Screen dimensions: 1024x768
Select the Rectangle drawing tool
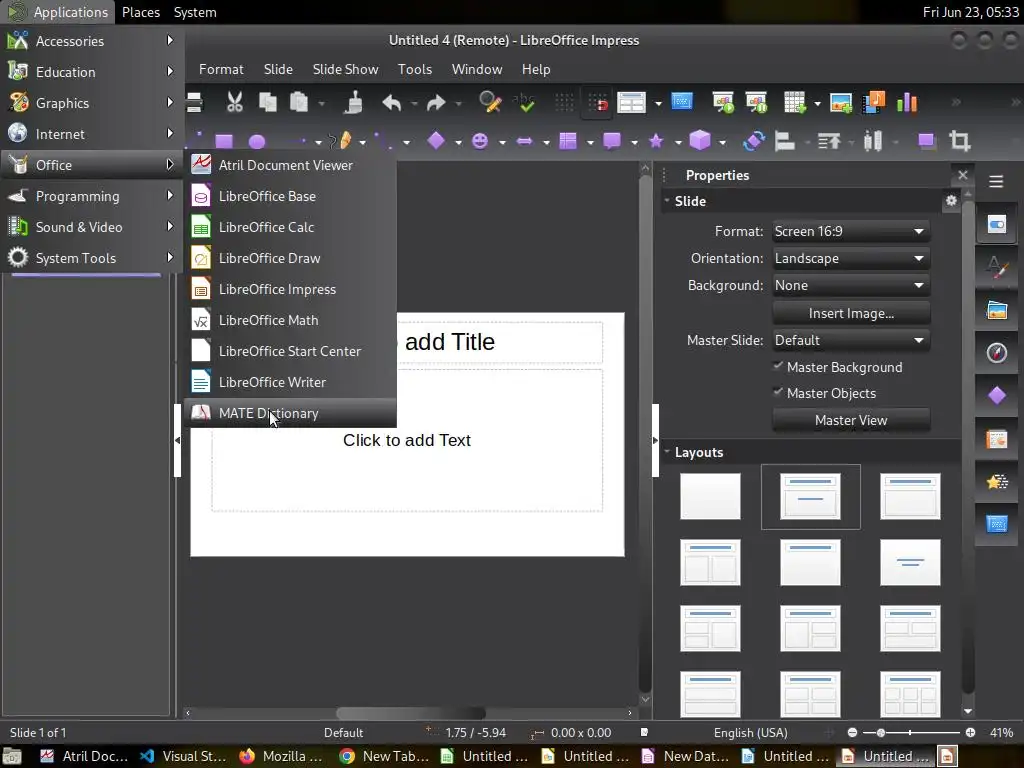click(x=224, y=141)
